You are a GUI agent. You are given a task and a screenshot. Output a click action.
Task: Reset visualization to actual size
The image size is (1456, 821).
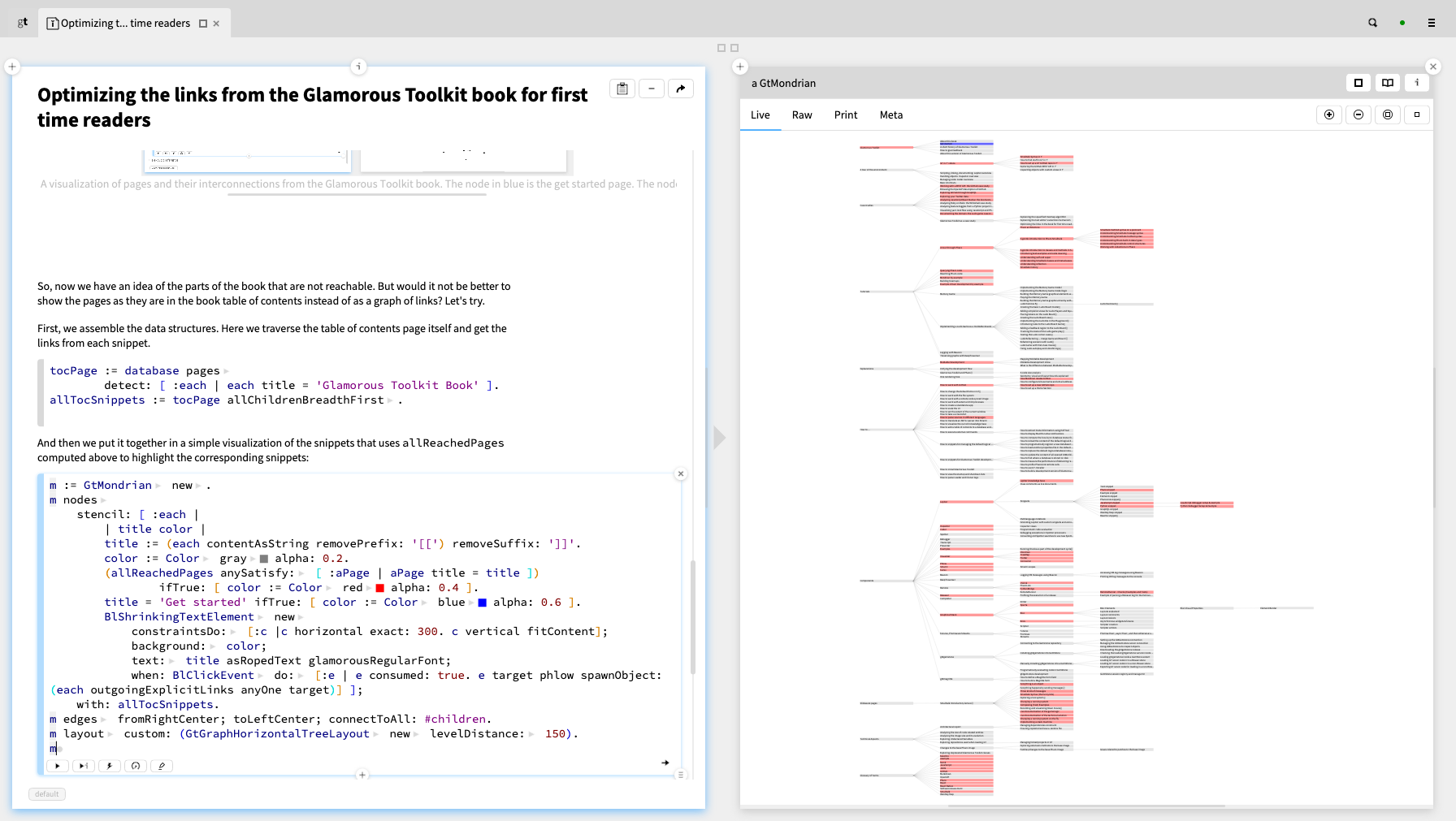1417,115
